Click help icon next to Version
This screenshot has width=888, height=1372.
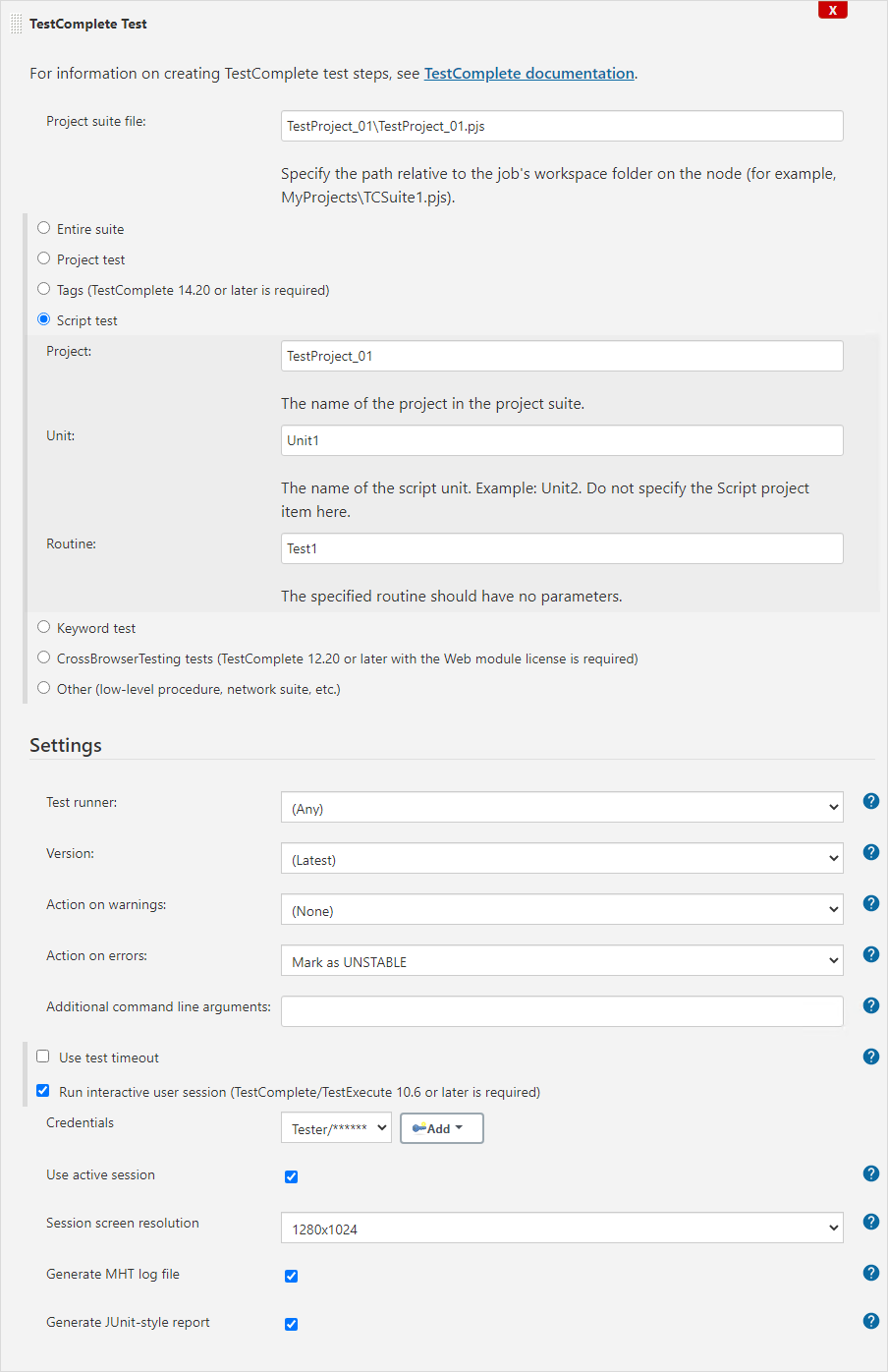[870, 852]
